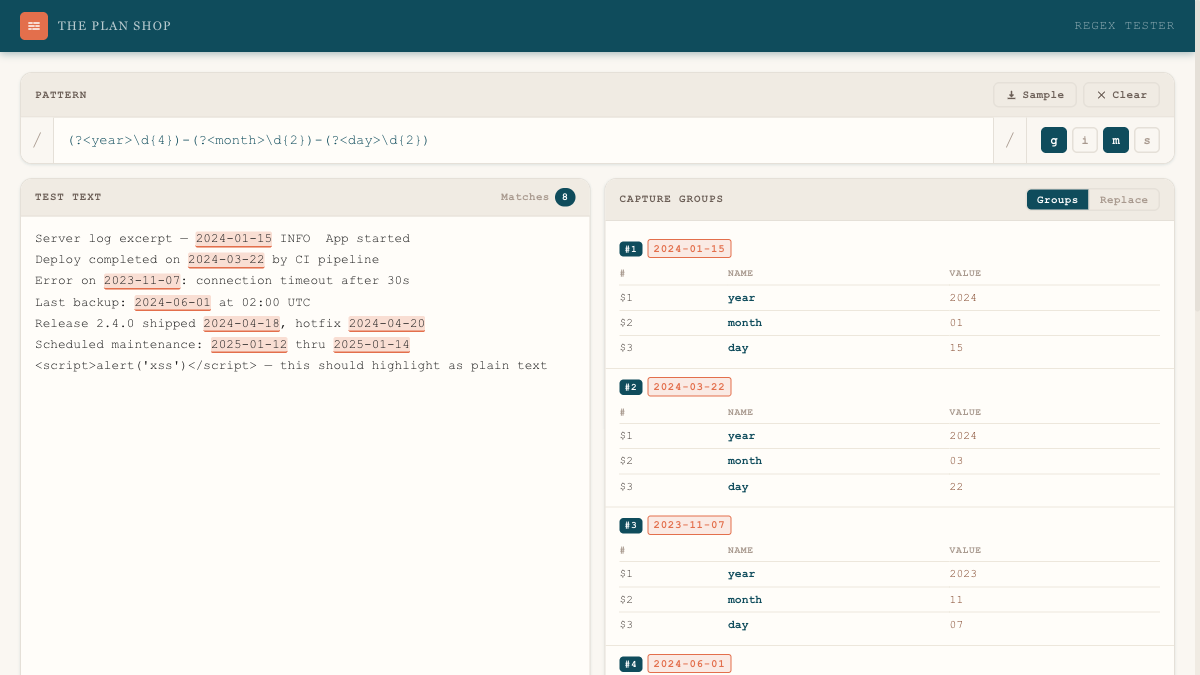
Task: Click highlighted 2025-01-12 maintenance date
Action: pyautogui.click(x=249, y=344)
